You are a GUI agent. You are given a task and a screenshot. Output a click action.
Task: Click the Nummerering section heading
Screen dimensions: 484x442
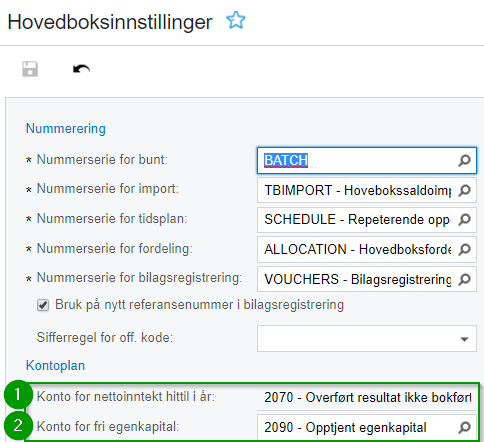66,128
